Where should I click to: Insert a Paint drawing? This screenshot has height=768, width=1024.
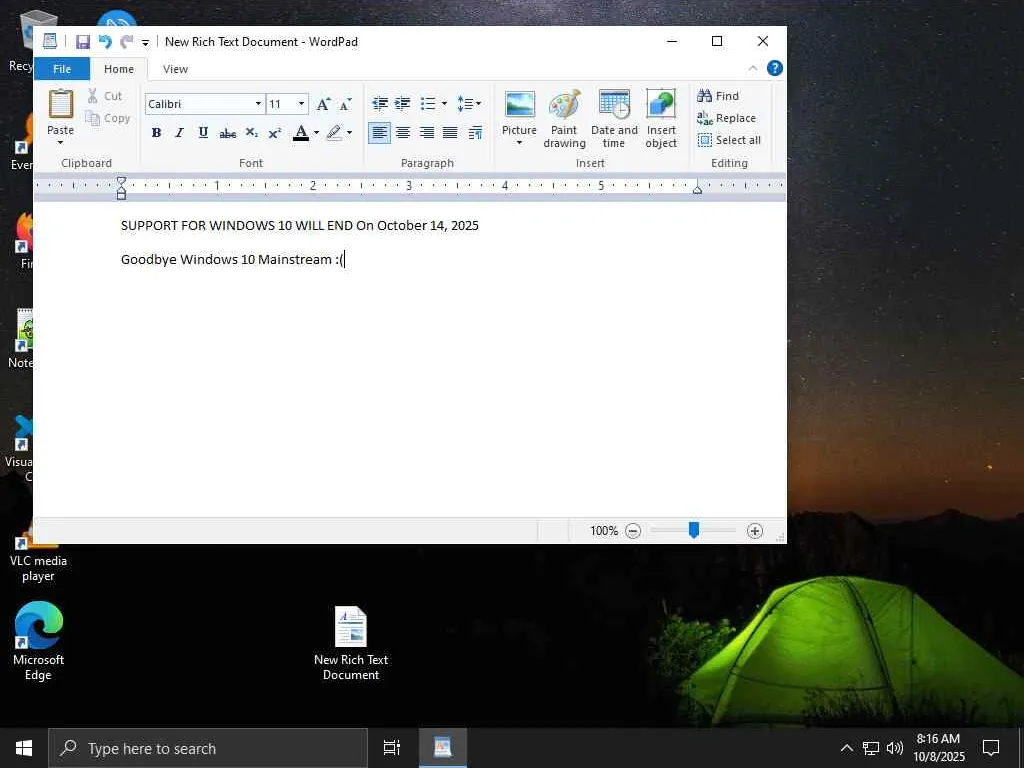pyautogui.click(x=564, y=118)
